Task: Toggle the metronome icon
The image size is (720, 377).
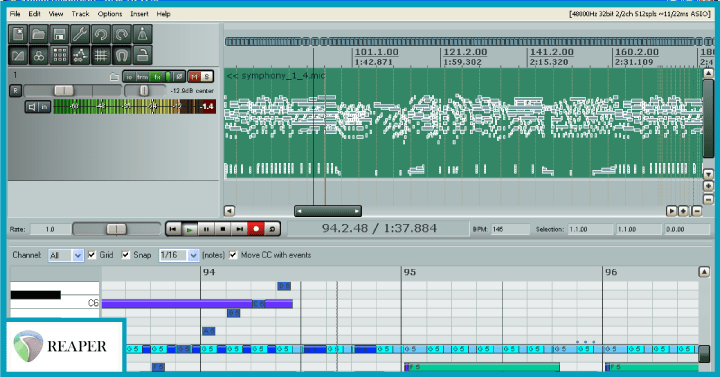Action: [142, 34]
